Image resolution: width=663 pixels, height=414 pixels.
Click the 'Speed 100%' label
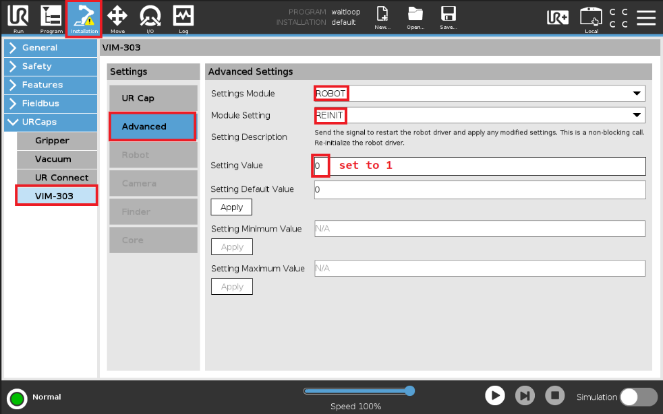click(356, 406)
